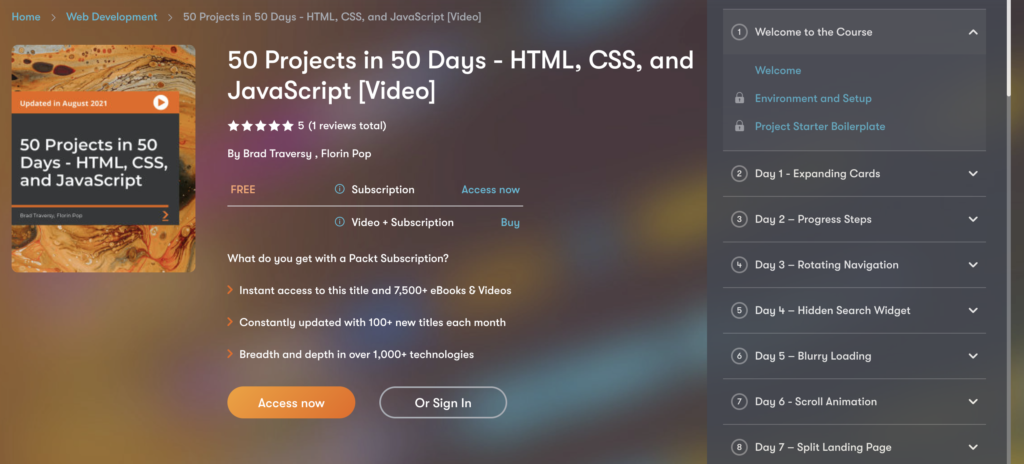Click the play icon on the course cover
1024x464 pixels.
(161, 103)
